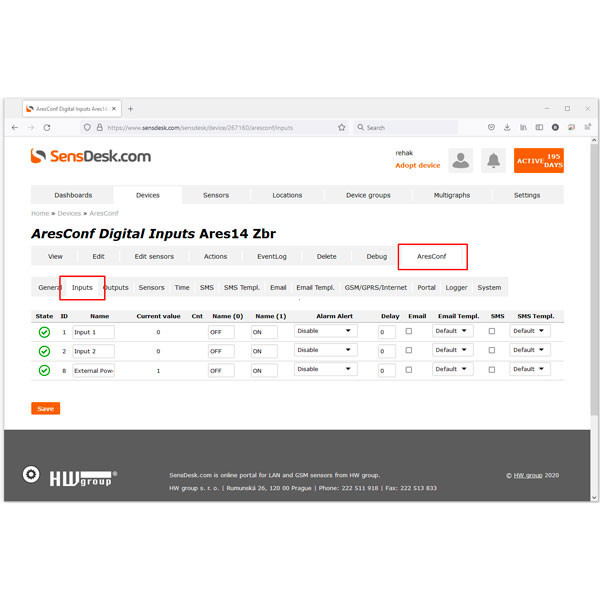Click the browser back arrow

click(15, 127)
